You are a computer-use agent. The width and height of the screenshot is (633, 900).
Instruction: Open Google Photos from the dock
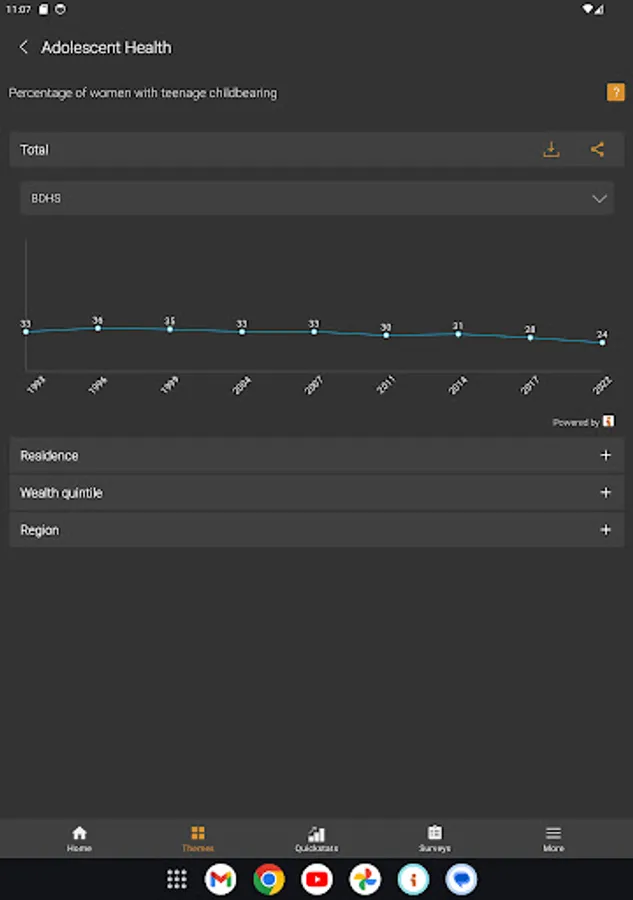365,879
